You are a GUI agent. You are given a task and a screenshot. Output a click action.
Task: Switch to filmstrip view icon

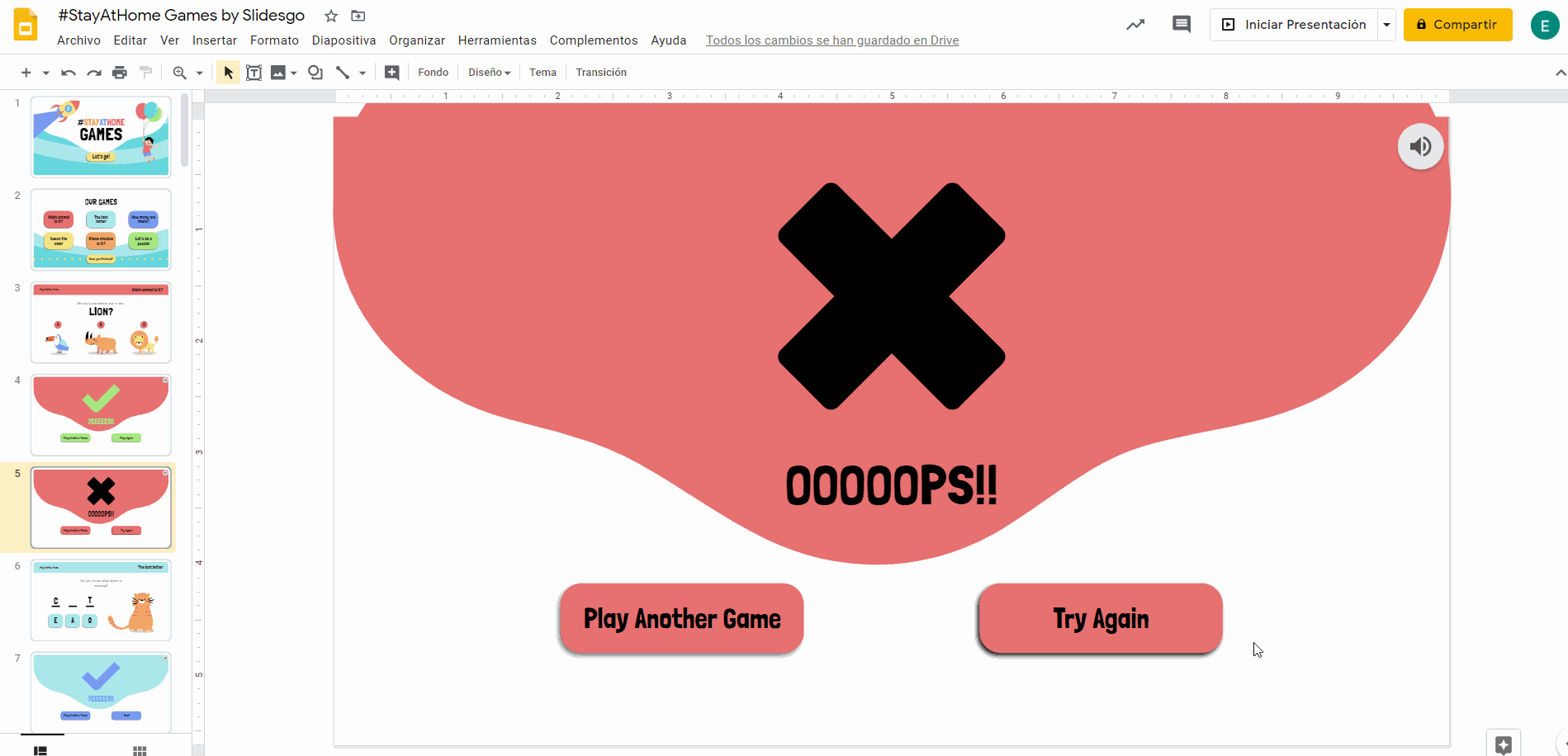point(40,750)
